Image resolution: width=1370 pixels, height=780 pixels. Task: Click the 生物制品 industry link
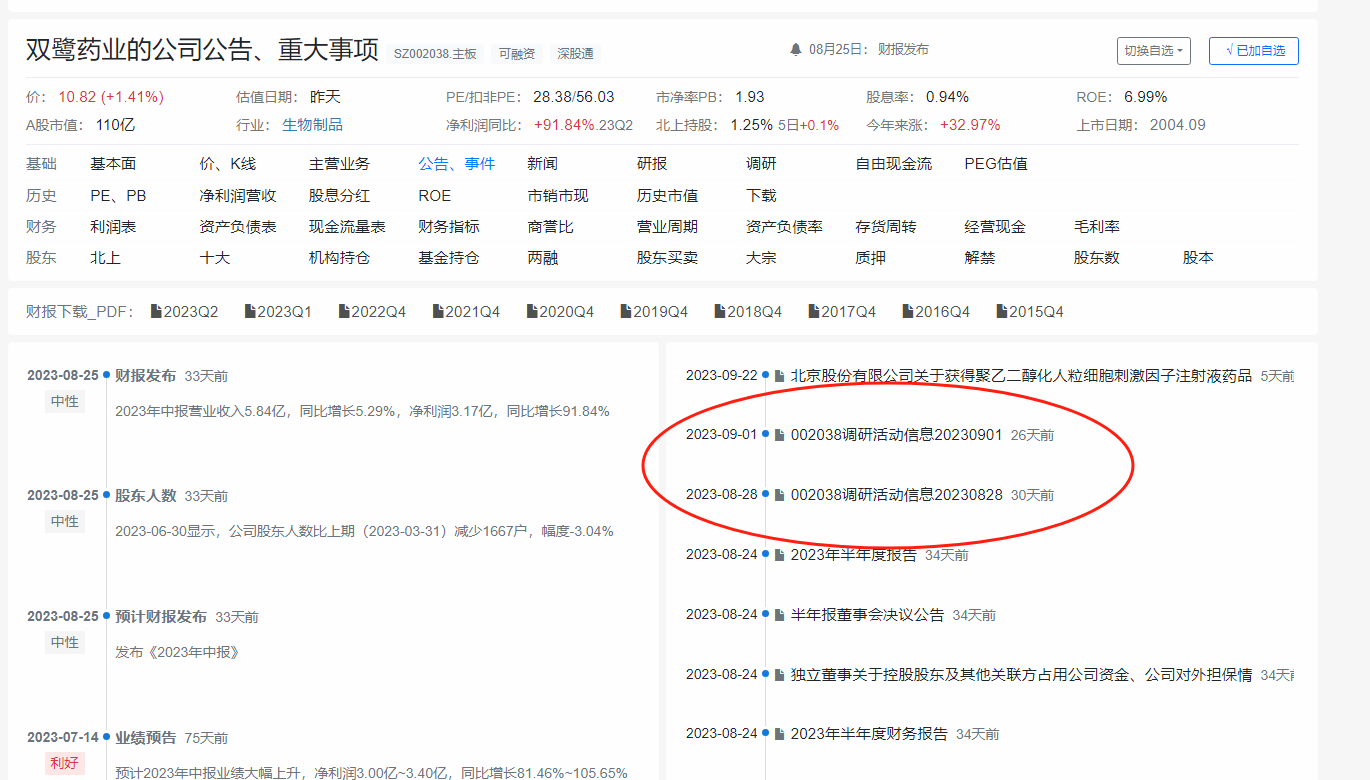coord(312,125)
